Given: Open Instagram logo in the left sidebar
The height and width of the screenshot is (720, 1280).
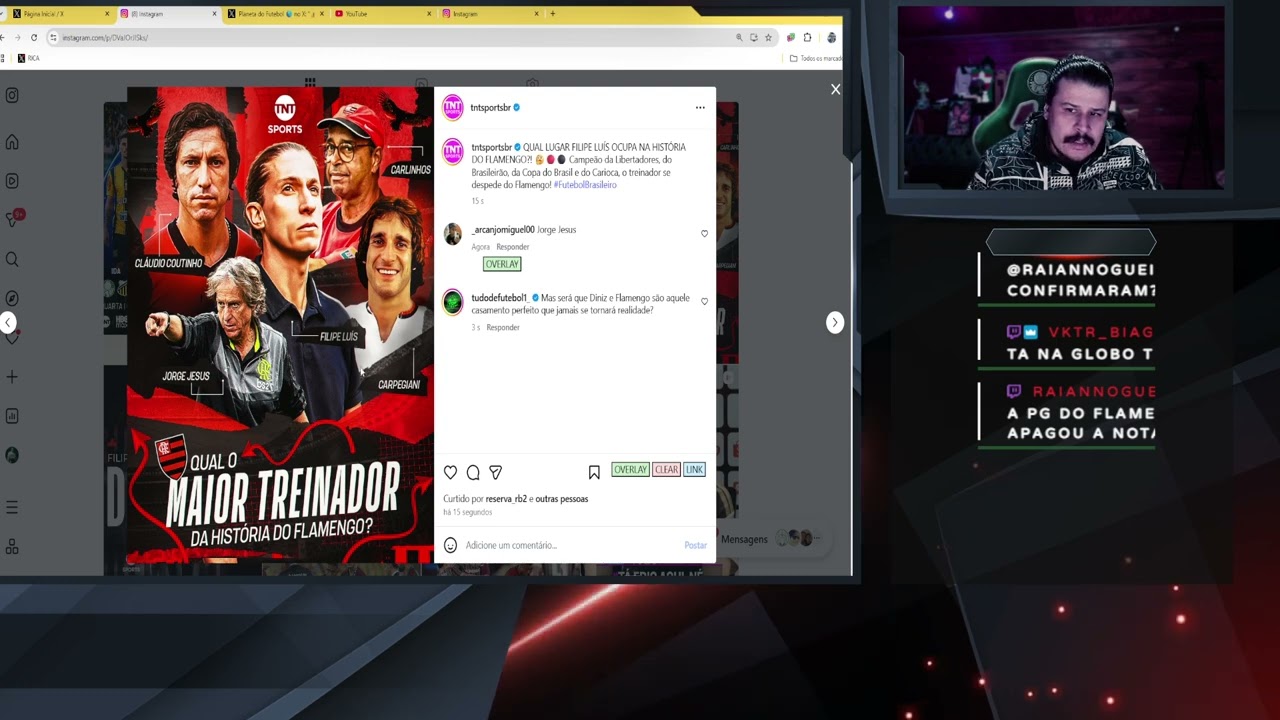Looking at the screenshot, I should click(12, 95).
